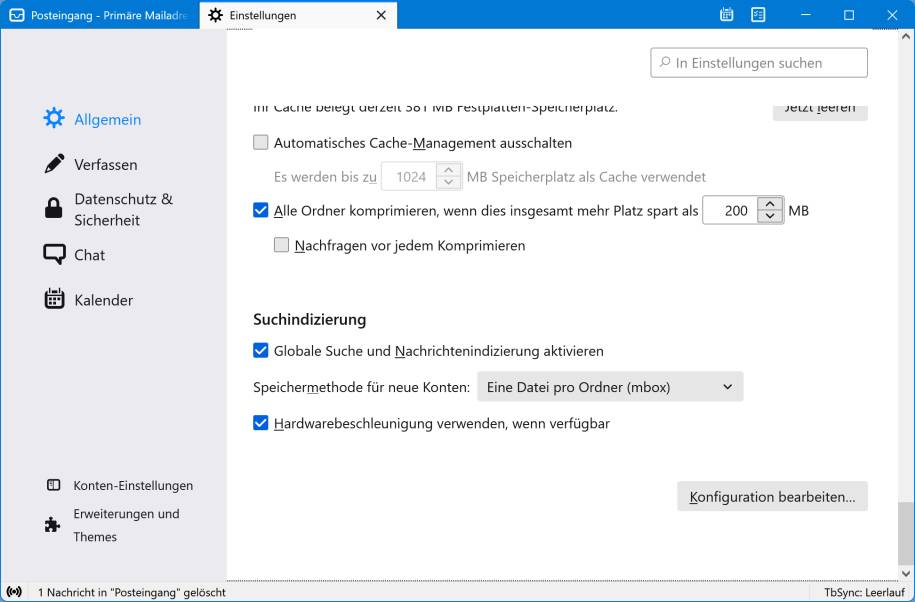Toggle Globale Suche und Nachrichtenindizierung checkbox

tap(261, 351)
